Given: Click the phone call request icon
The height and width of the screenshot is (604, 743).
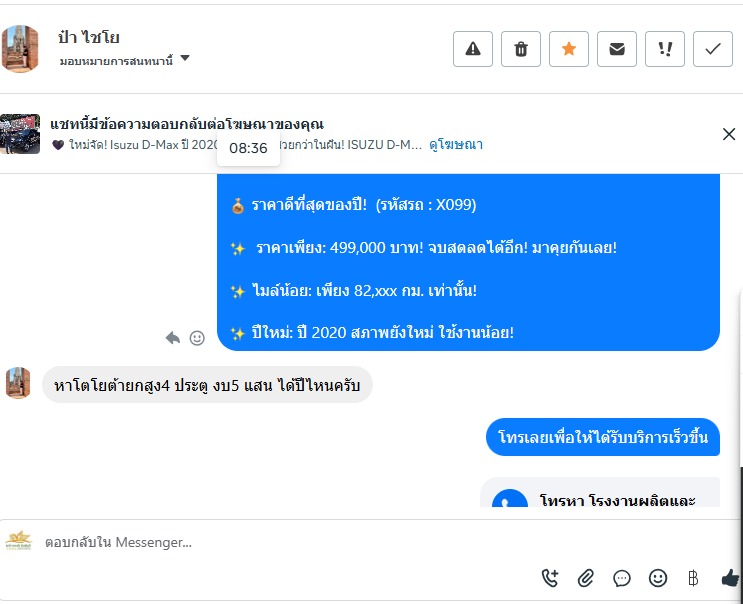Looking at the screenshot, I should [549, 577].
